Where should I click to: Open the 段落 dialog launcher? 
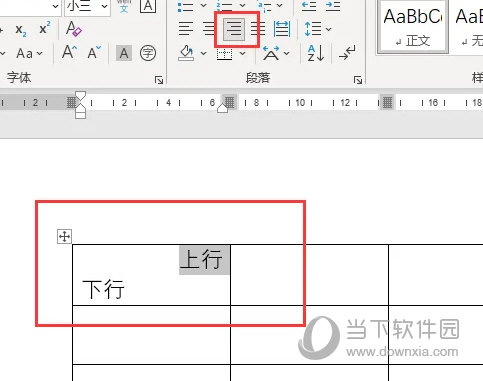pyautogui.click(x=358, y=80)
